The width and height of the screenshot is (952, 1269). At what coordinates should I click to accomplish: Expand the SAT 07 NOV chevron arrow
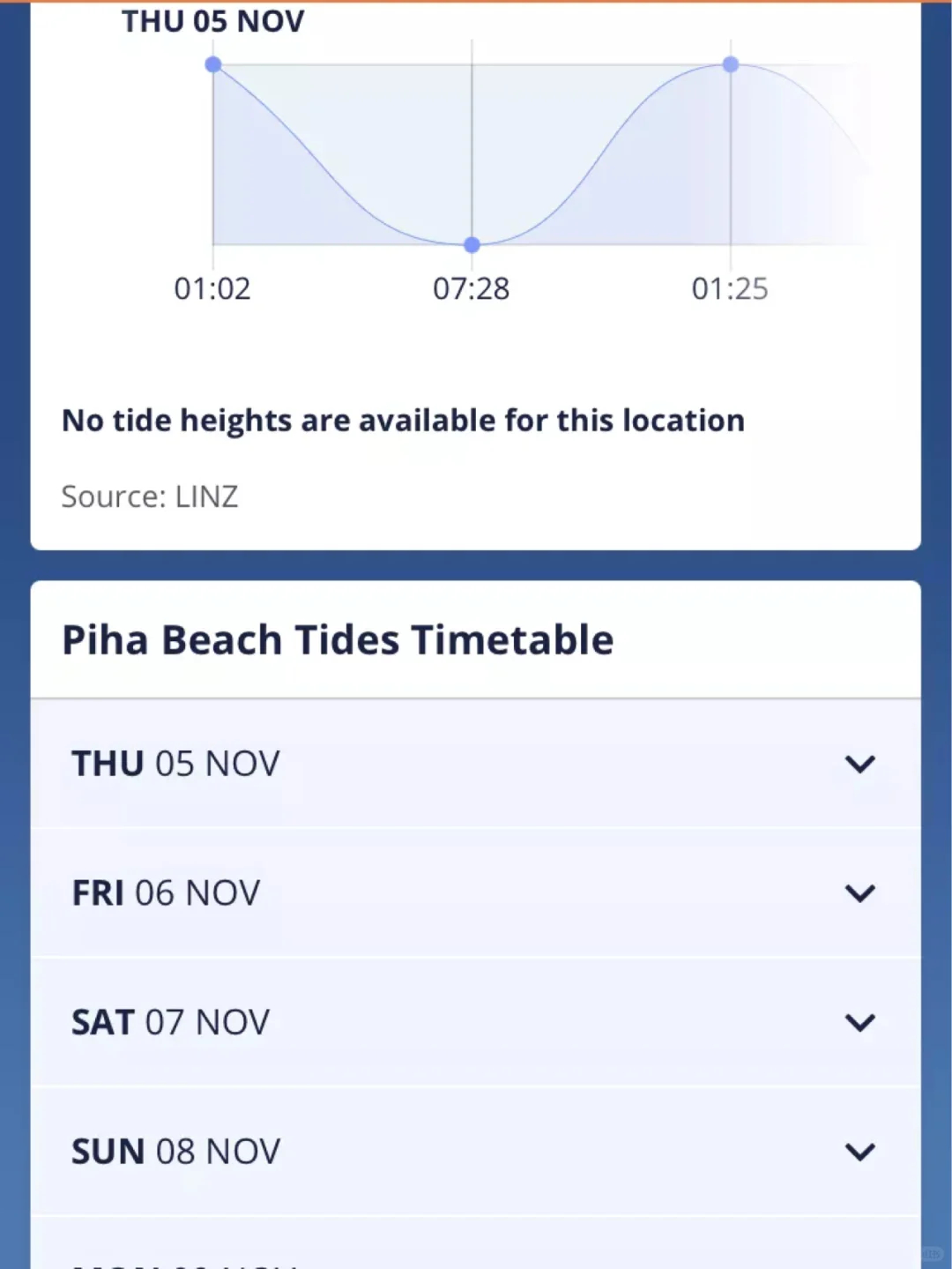click(x=859, y=1023)
